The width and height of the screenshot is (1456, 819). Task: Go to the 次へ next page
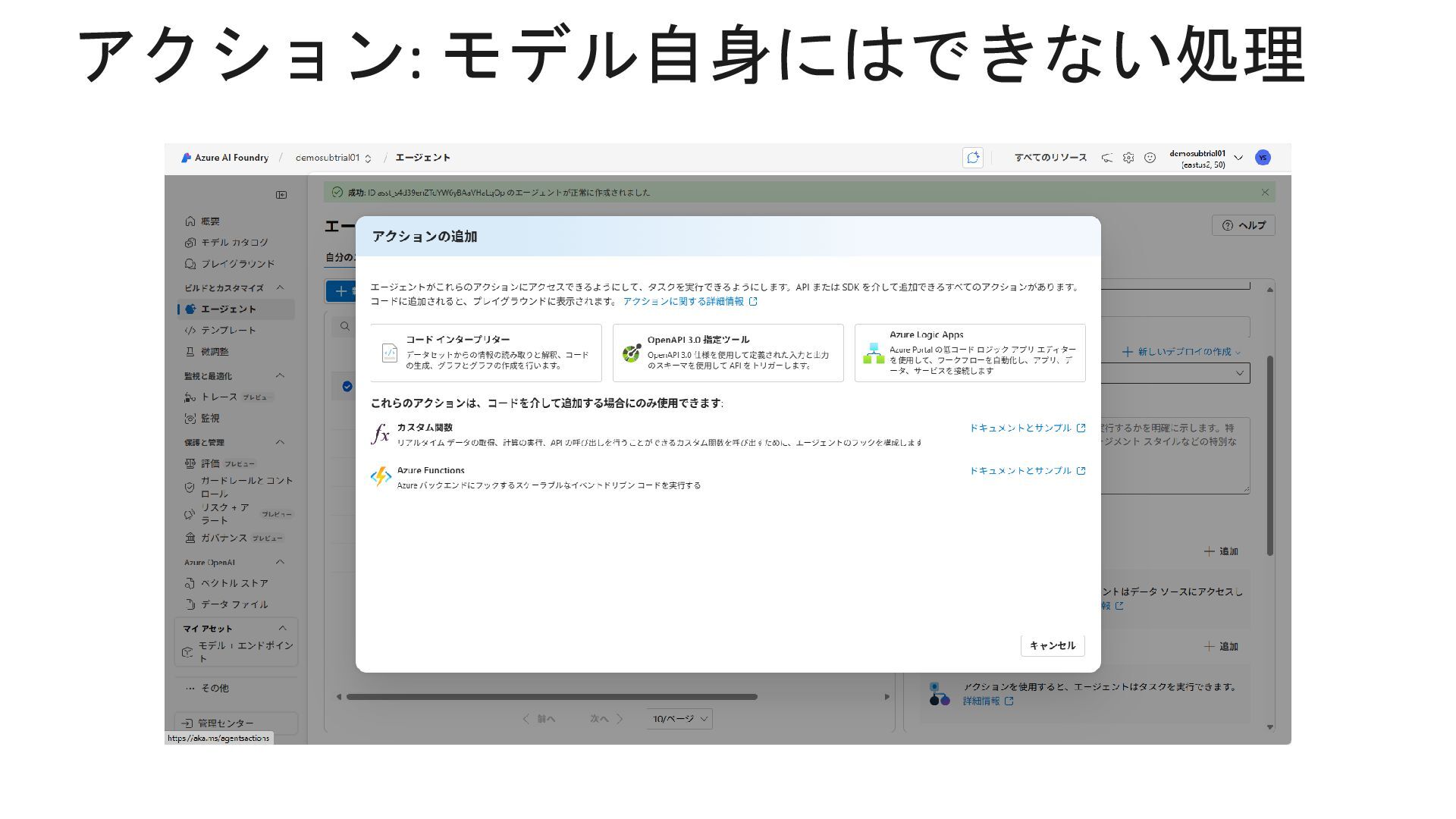607,719
